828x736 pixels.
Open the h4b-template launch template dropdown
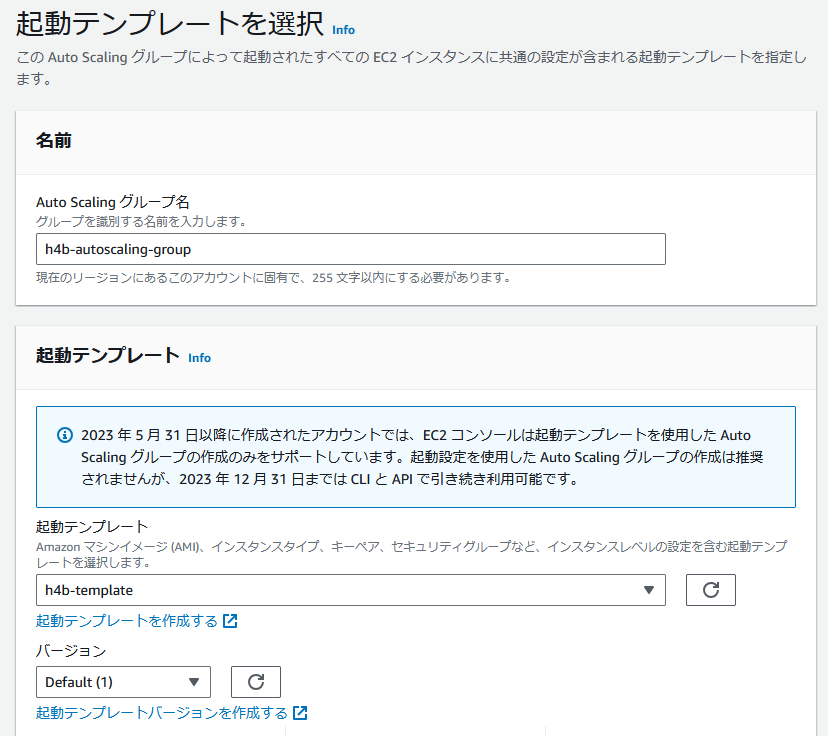[351, 590]
